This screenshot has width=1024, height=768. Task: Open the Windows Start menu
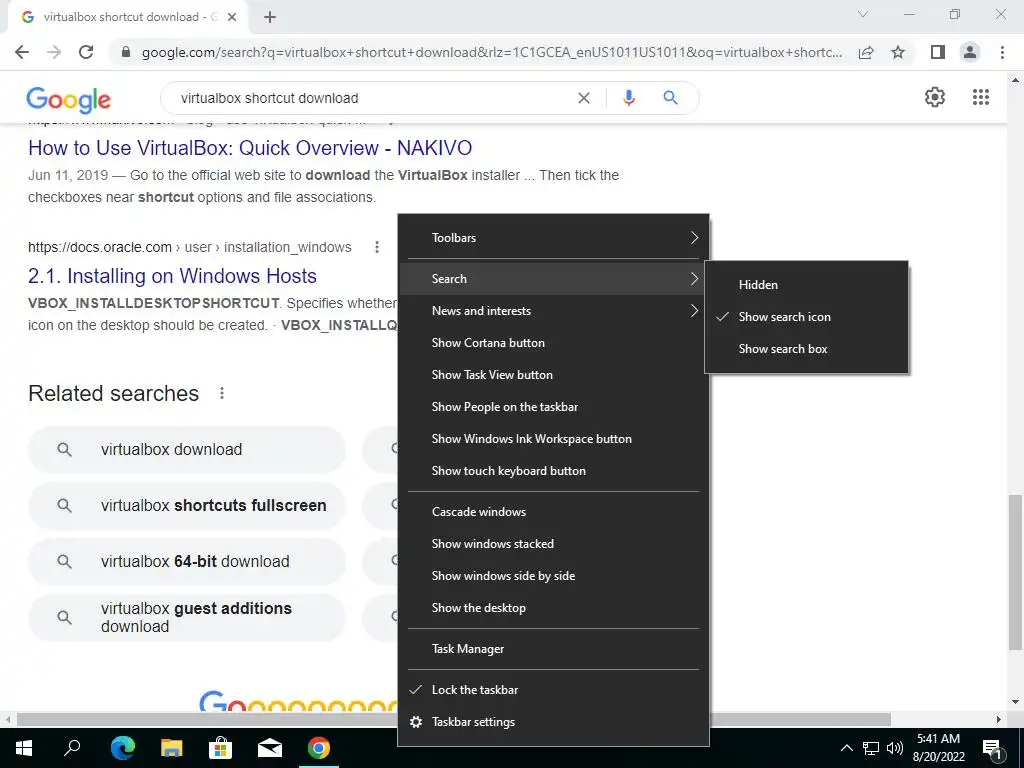coord(24,748)
